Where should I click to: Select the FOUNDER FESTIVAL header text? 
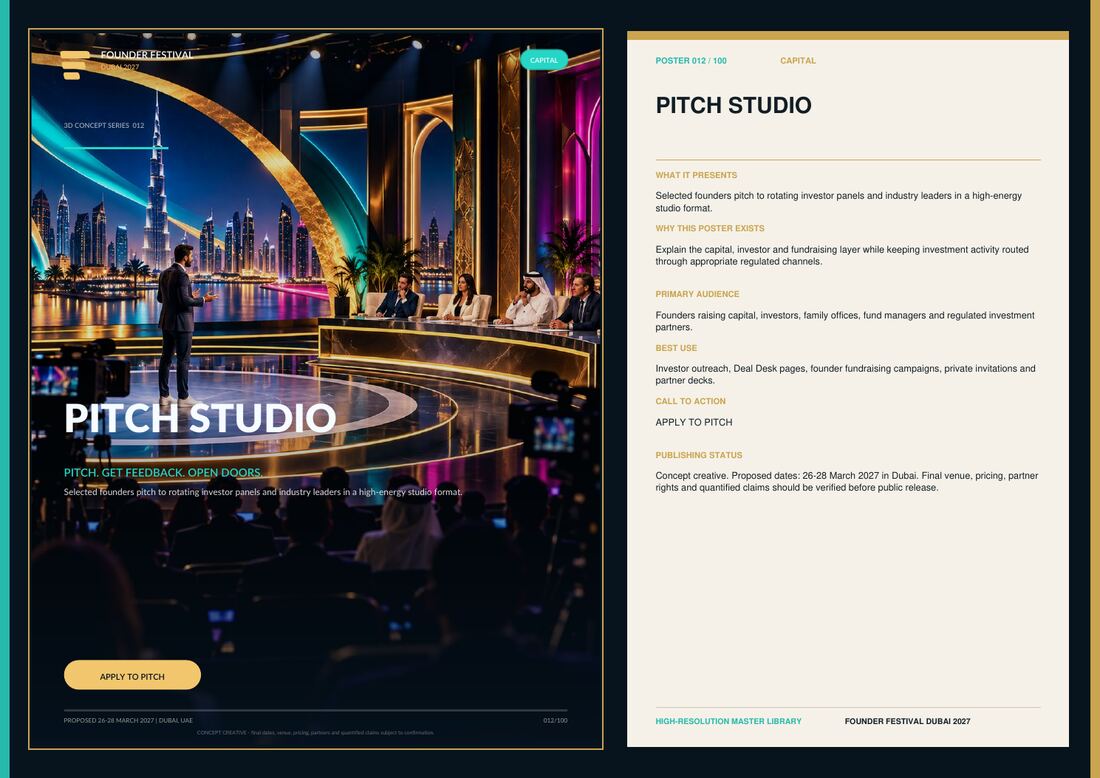pos(146,55)
